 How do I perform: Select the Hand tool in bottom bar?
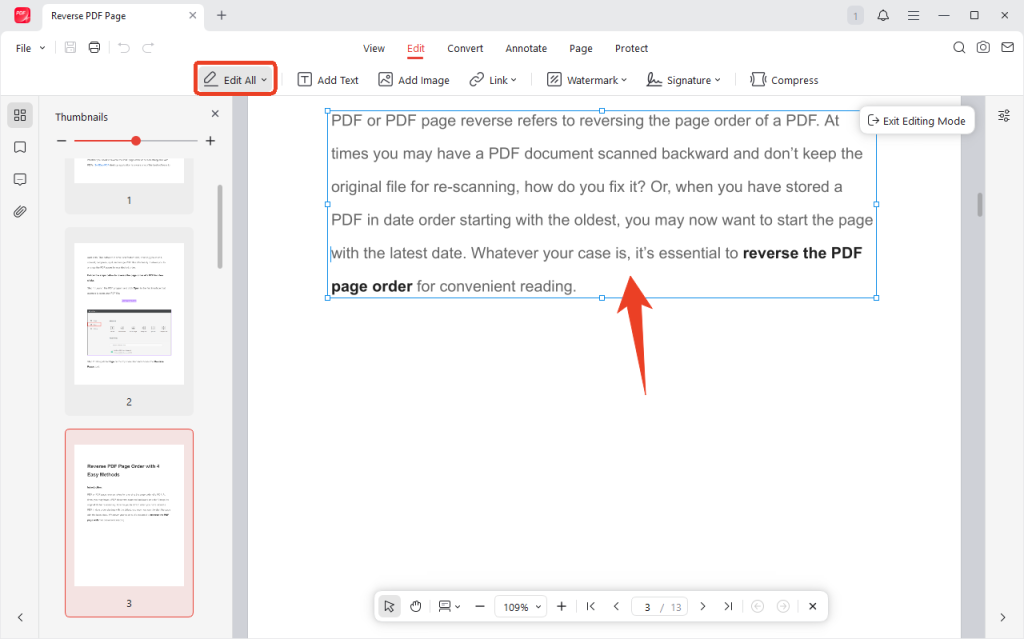click(416, 606)
